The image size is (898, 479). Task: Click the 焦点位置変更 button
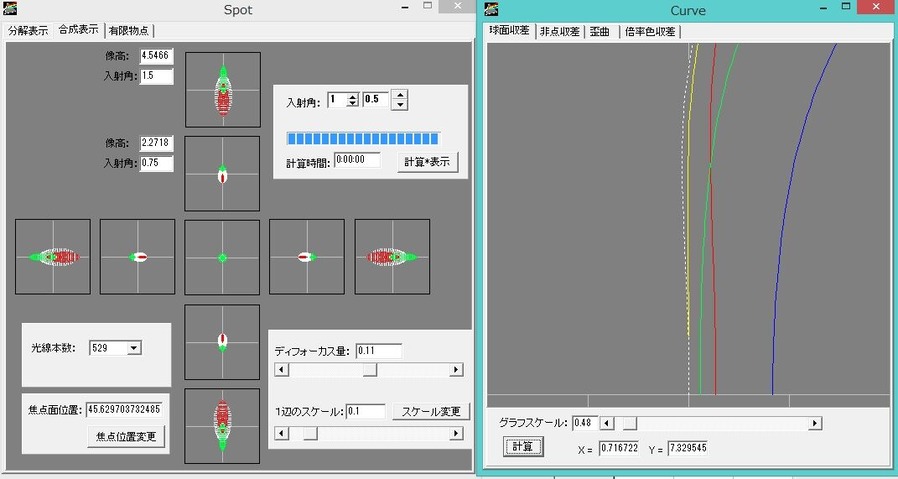coord(126,437)
